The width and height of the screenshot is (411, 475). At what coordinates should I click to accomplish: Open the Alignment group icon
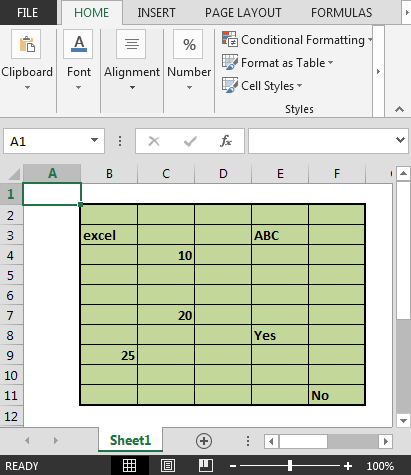[x=131, y=44]
